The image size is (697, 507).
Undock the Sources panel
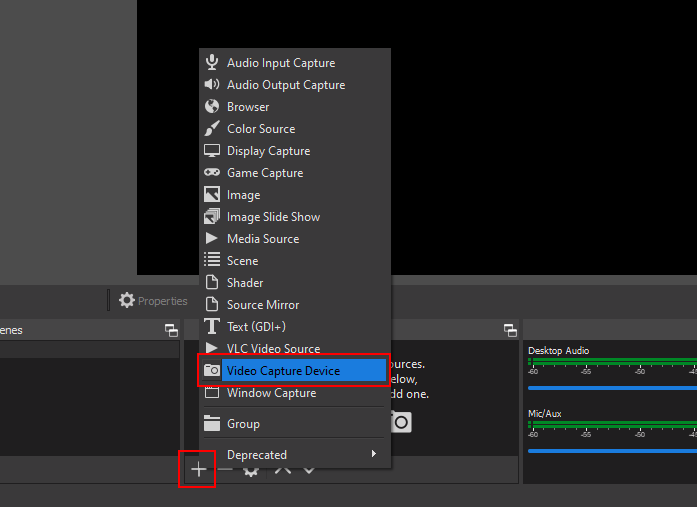point(510,330)
